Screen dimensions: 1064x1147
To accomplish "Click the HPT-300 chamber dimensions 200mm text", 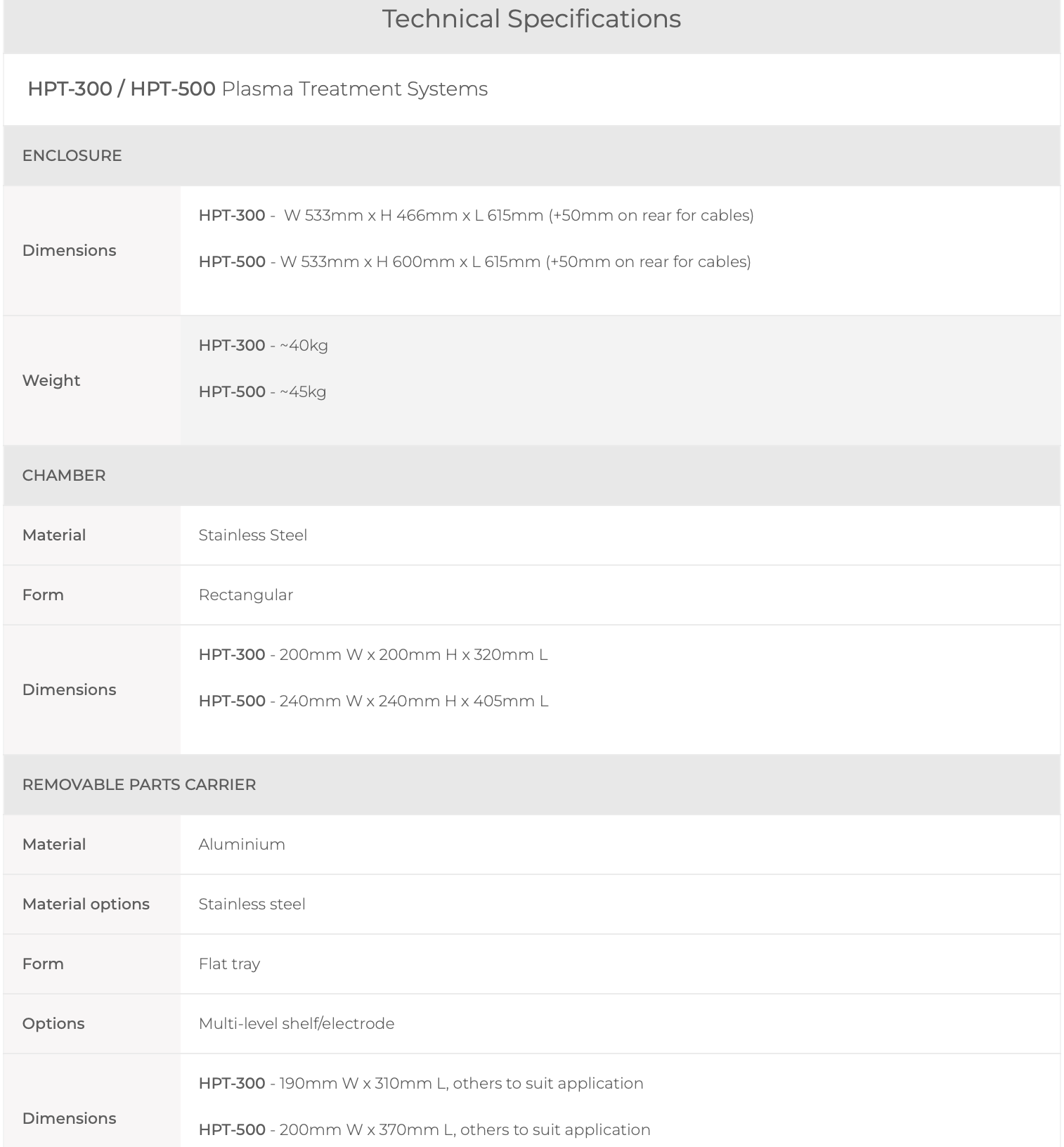I will pos(373,654).
